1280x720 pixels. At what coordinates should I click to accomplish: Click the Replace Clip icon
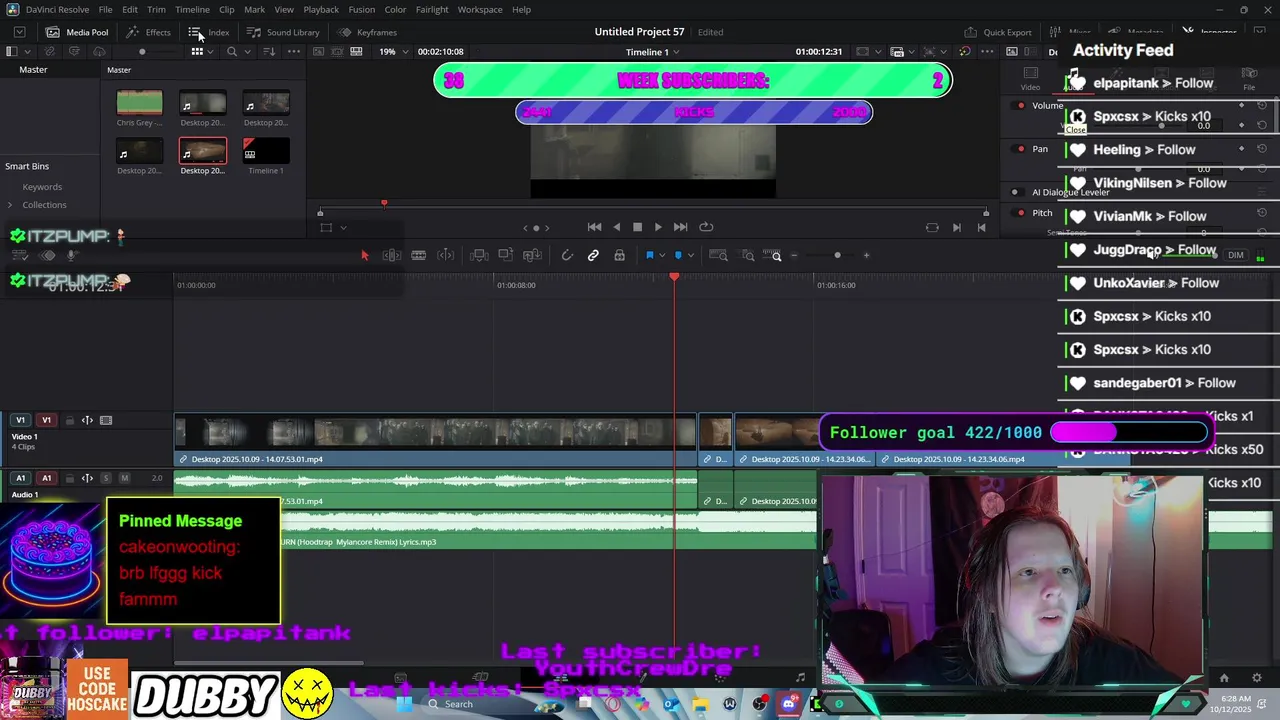tap(533, 256)
